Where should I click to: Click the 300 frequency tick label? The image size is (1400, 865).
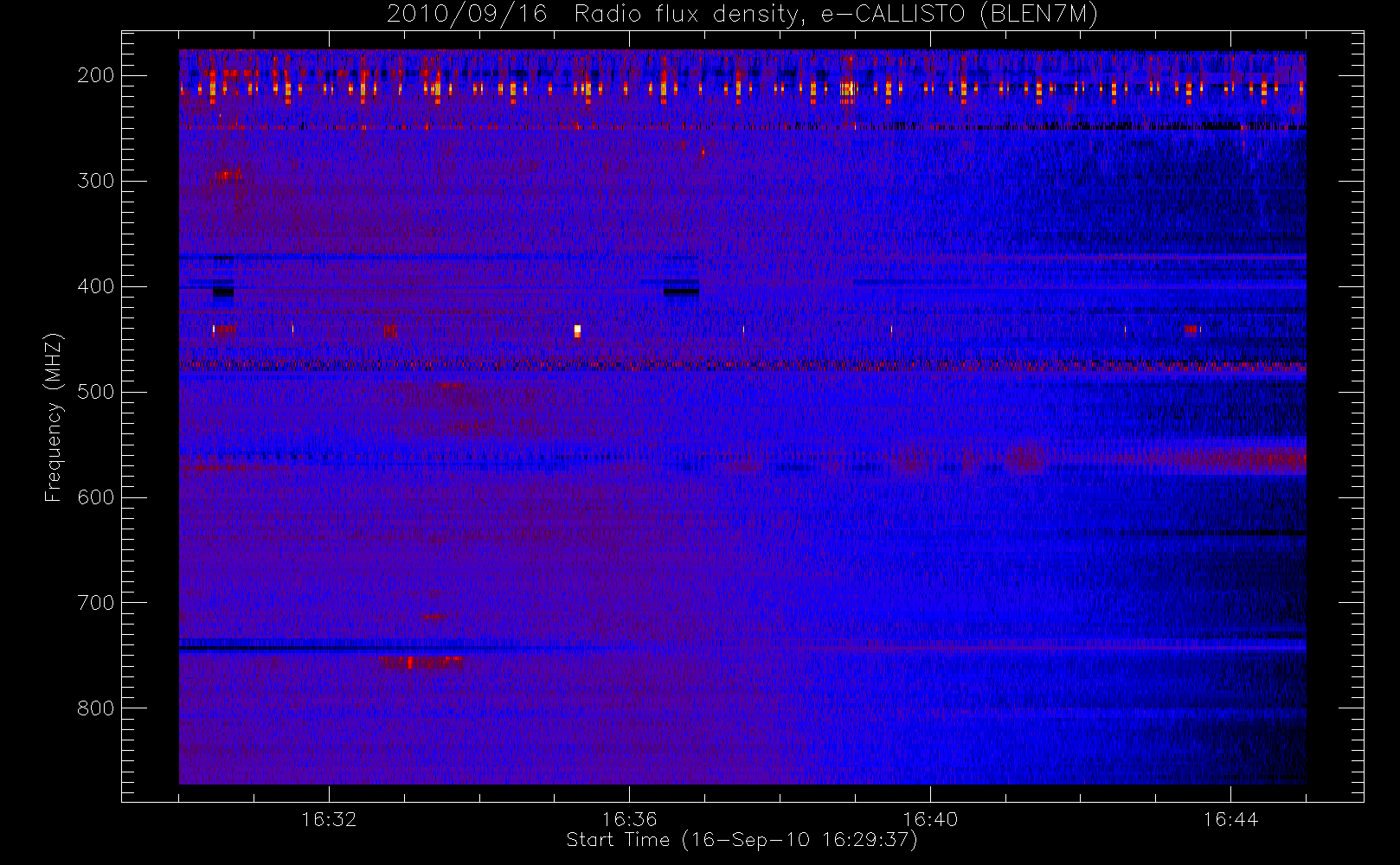[96, 181]
